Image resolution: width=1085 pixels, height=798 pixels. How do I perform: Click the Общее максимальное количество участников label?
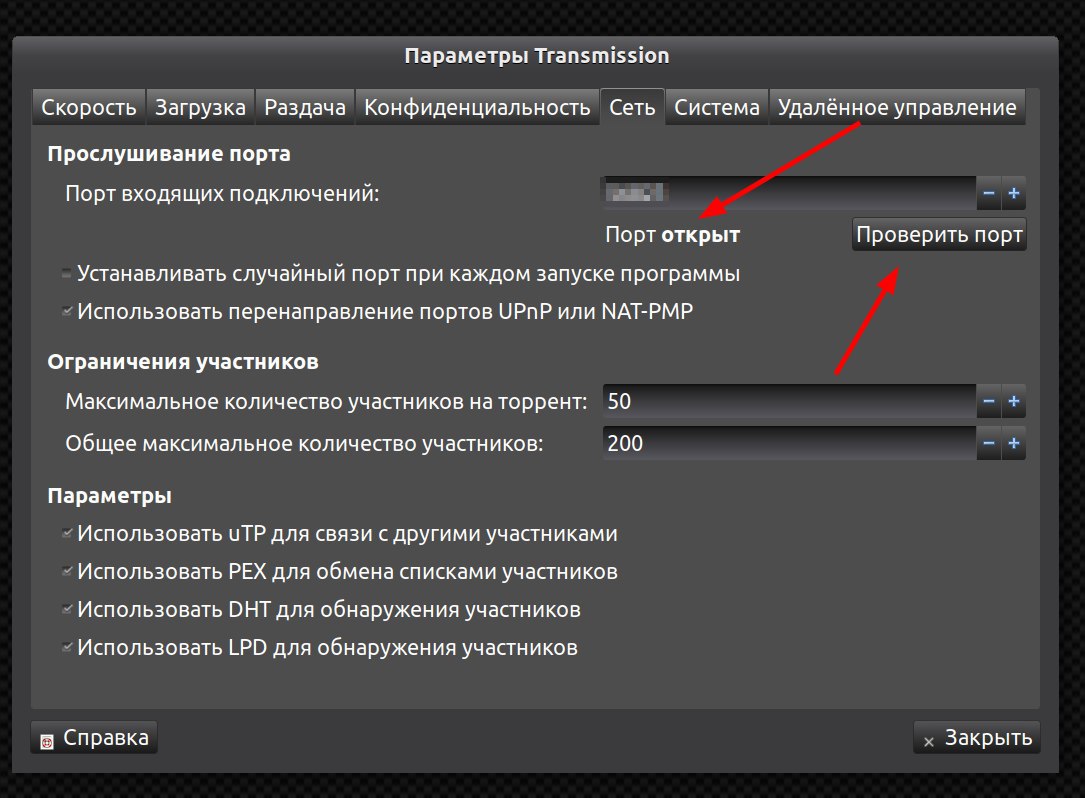click(304, 444)
